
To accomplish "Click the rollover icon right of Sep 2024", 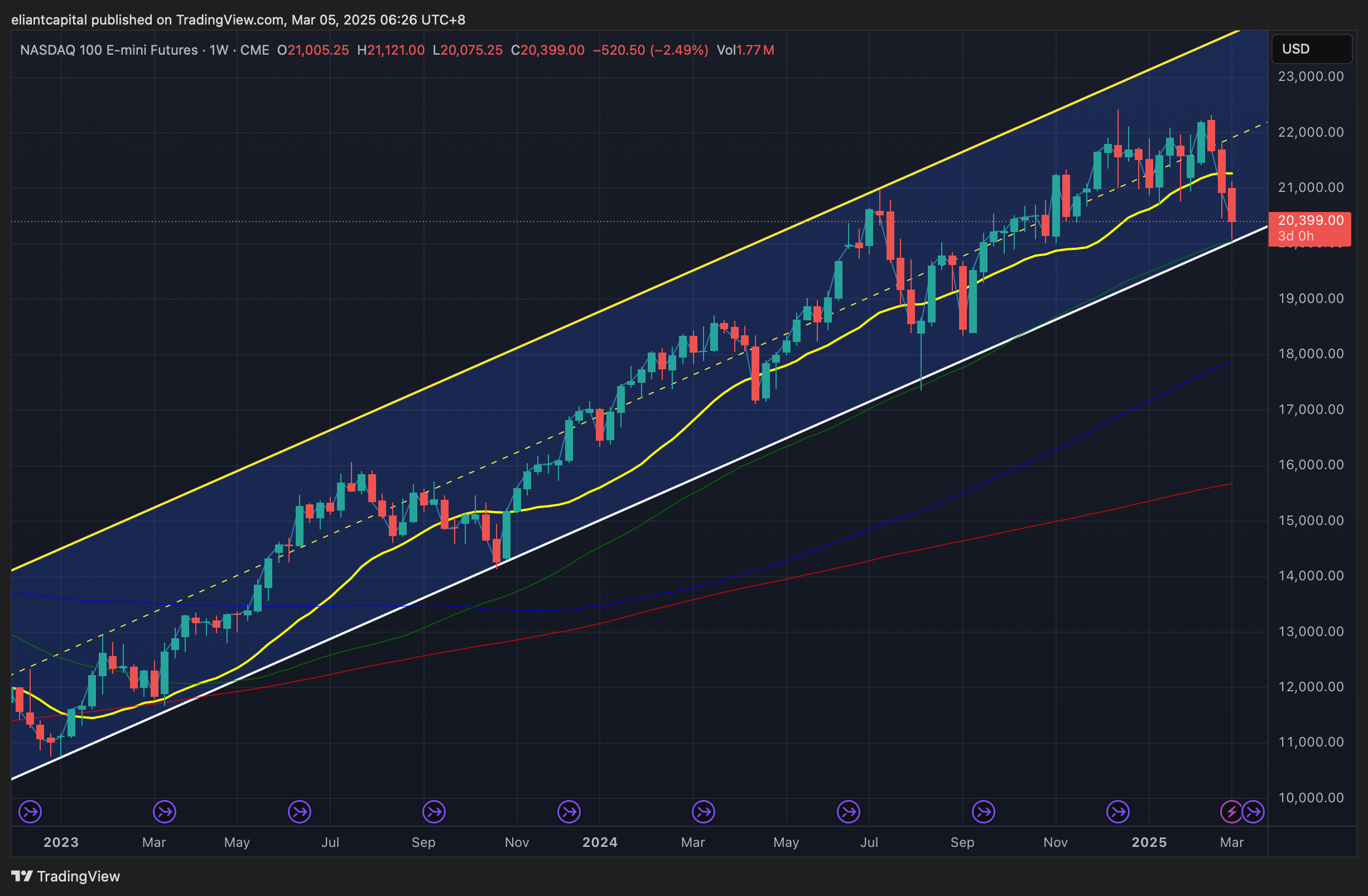I will (x=984, y=812).
